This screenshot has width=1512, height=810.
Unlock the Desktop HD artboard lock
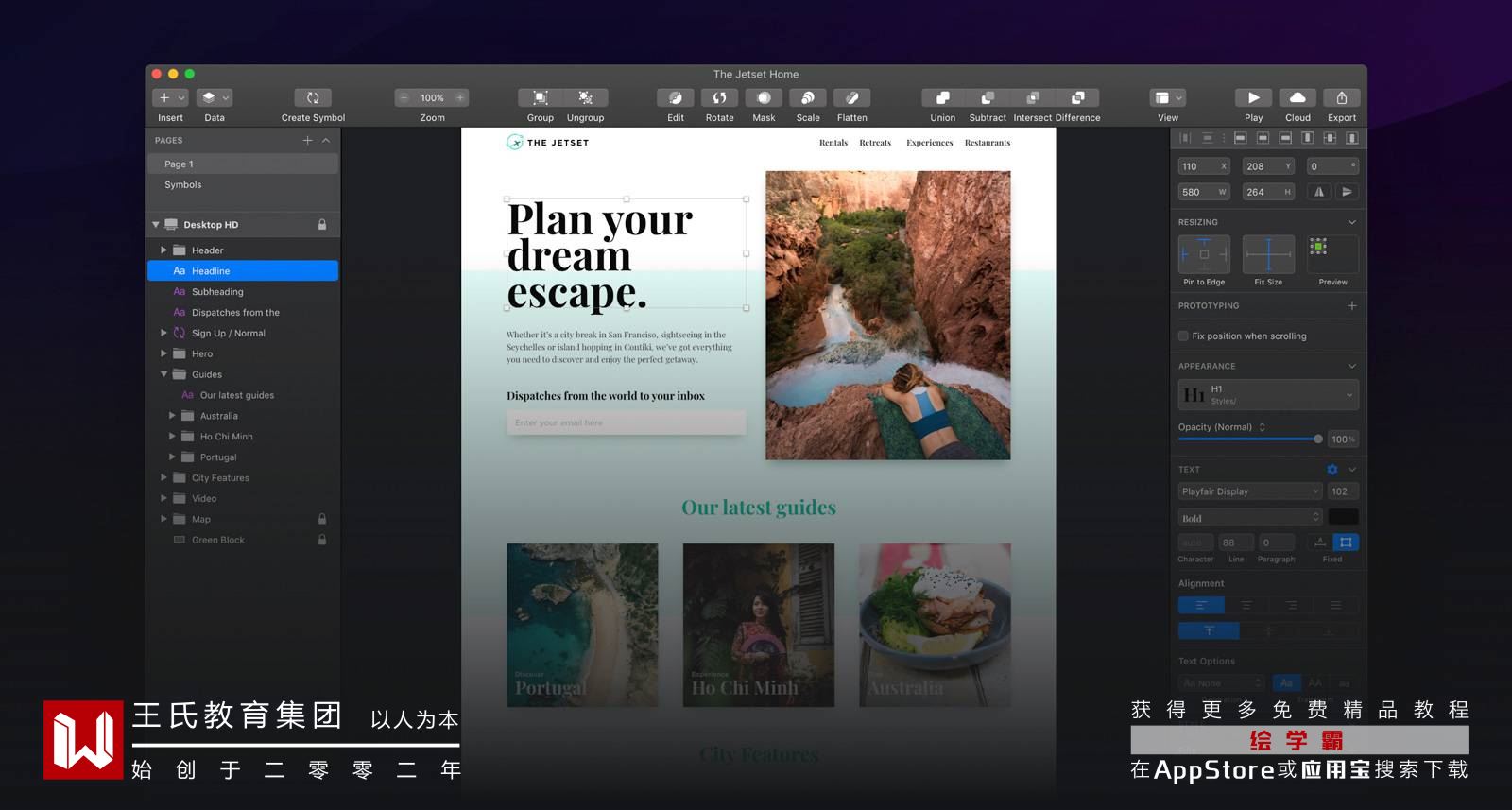pyautogui.click(x=322, y=225)
